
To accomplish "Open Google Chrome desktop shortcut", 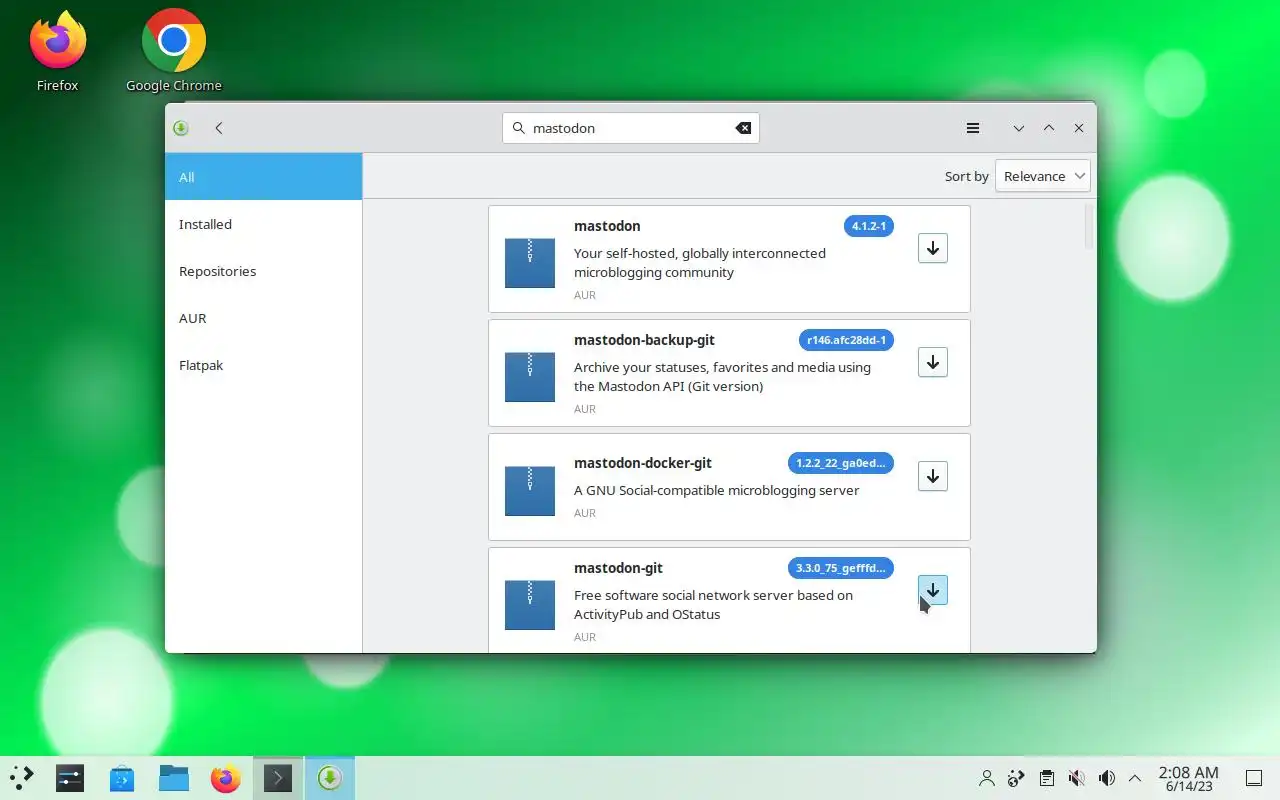I will pyautogui.click(x=174, y=52).
